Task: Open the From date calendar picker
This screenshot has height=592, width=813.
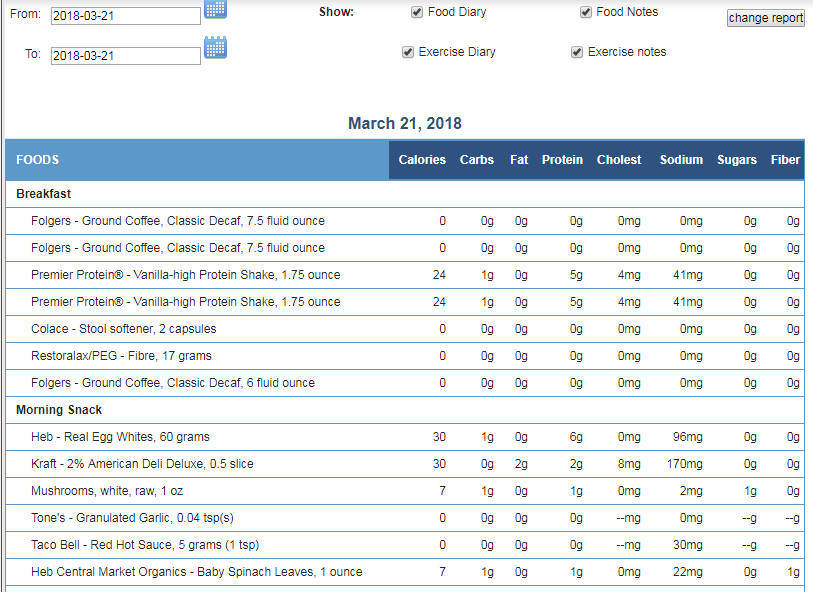Action: (x=215, y=9)
